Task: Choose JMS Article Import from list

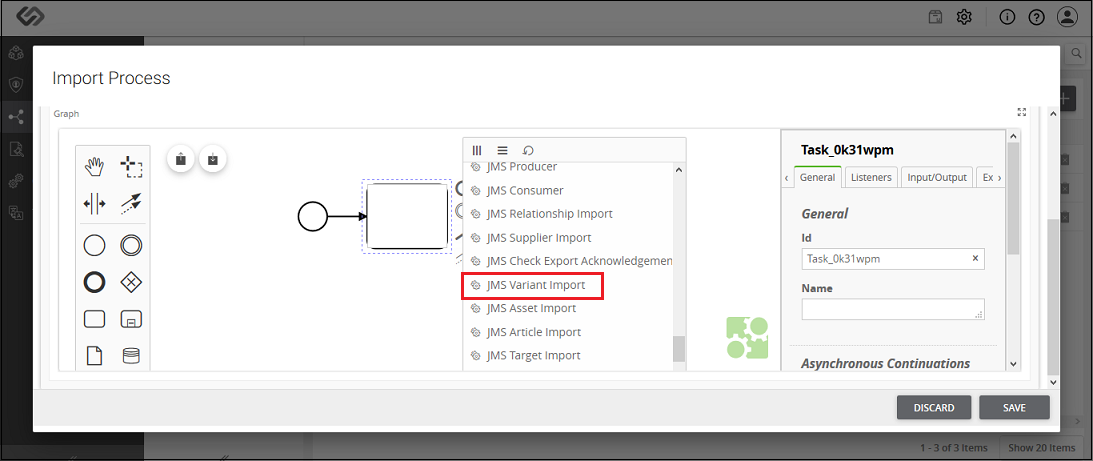Action: [534, 332]
